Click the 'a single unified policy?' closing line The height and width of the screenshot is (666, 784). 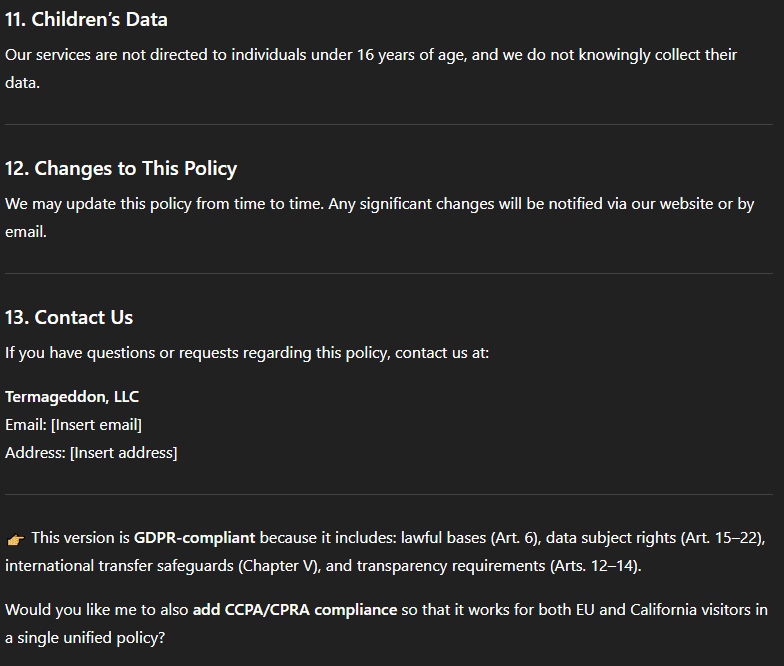click(85, 638)
